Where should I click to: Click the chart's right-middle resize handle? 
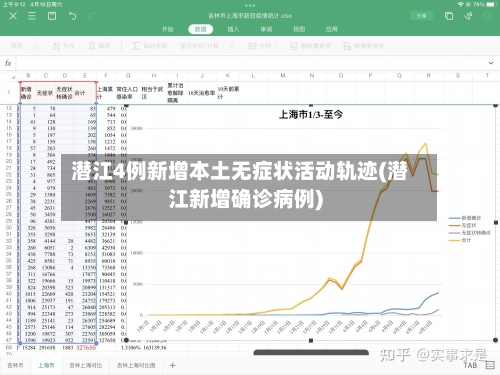(496, 222)
